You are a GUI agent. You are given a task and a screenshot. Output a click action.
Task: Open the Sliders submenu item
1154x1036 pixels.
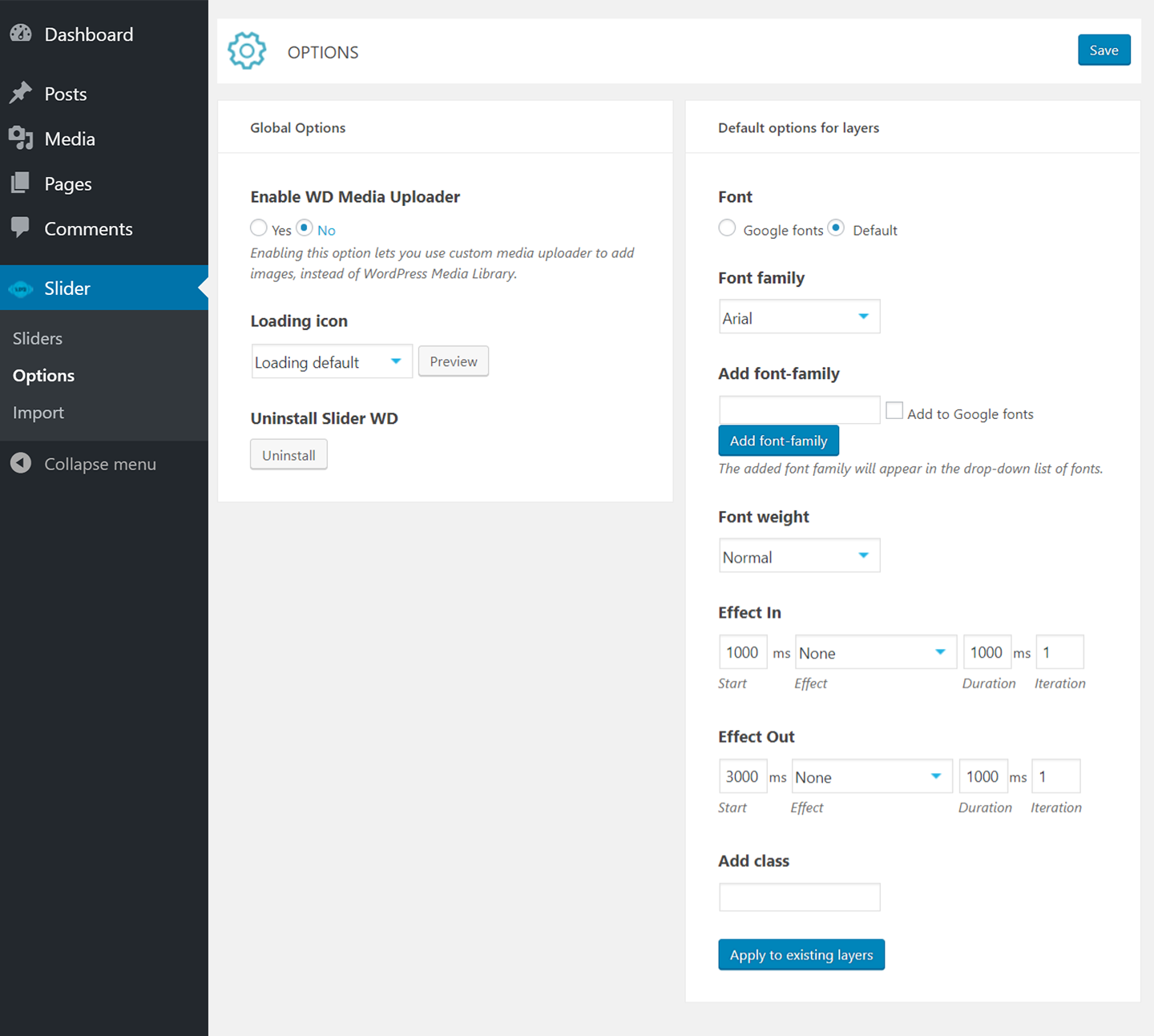[x=38, y=338]
